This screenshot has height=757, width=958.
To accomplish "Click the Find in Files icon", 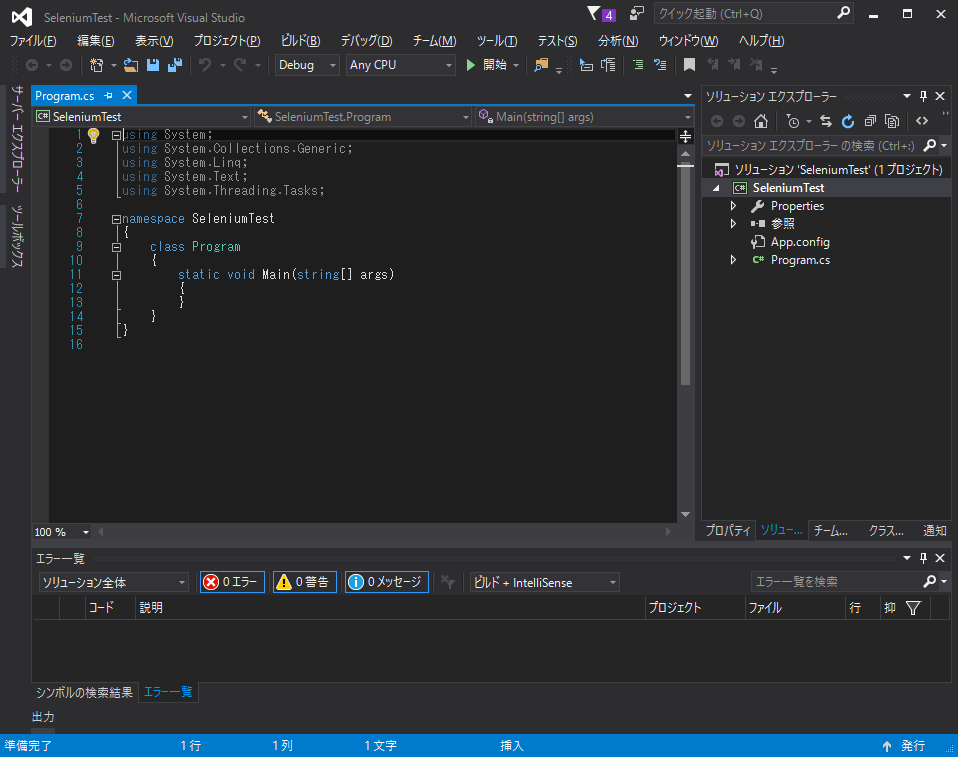I will point(541,65).
